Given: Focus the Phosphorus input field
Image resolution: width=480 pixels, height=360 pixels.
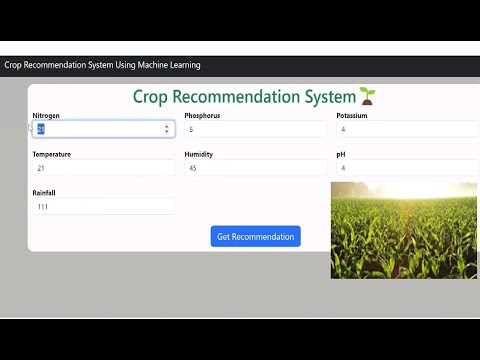Looking at the screenshot, I should click(255, 129).
